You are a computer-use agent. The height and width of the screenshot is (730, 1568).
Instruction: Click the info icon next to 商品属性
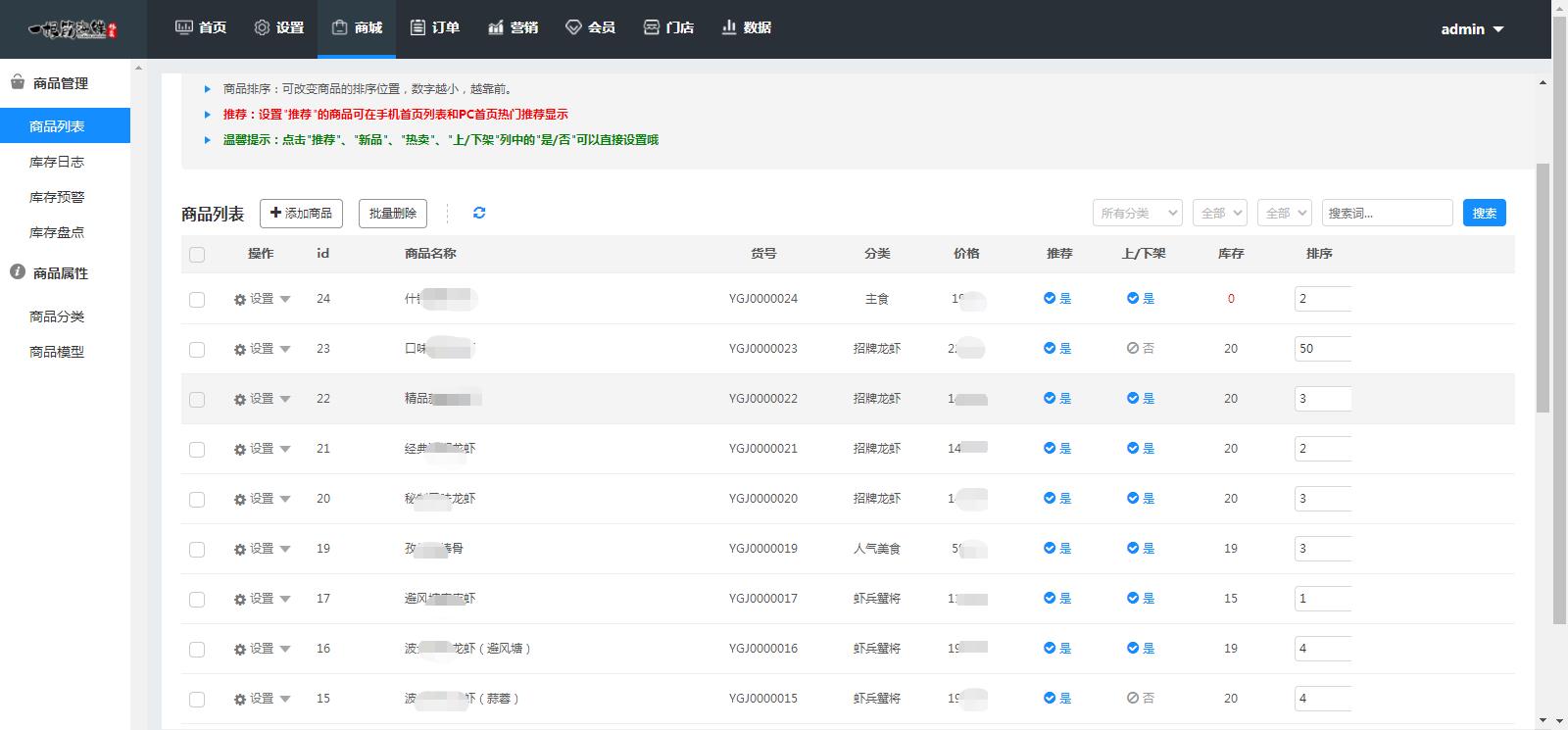point(18,272)
